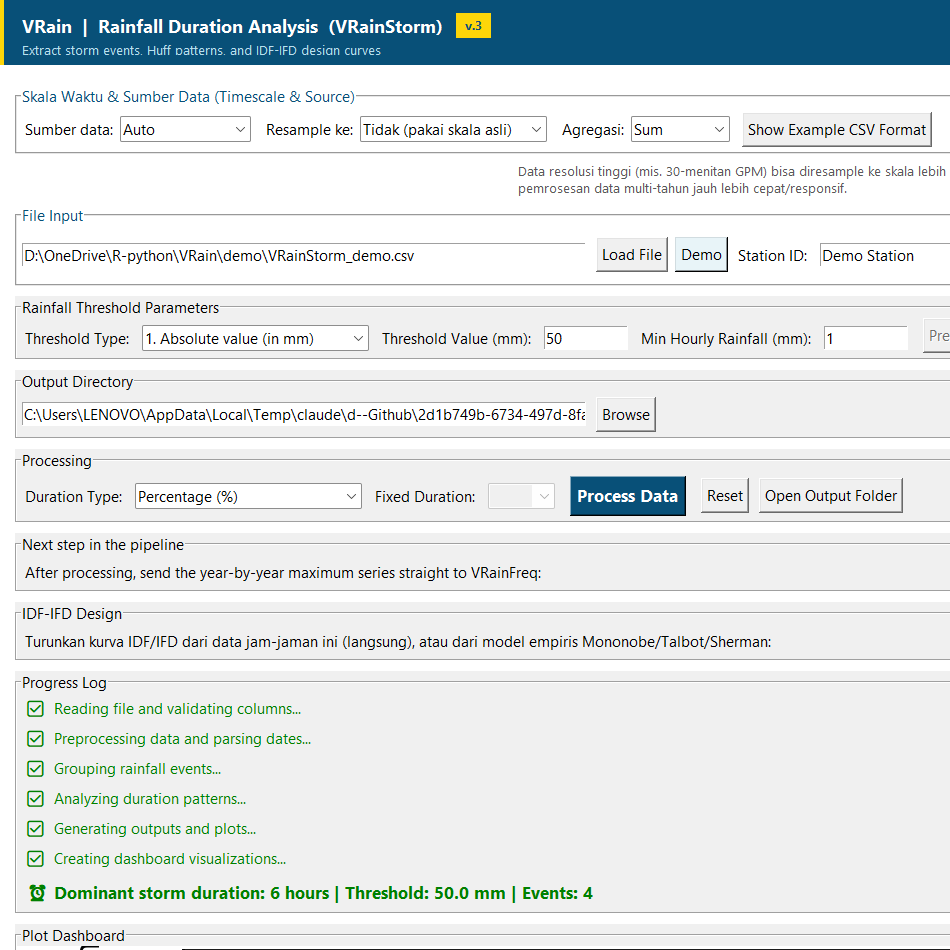Open the disabled Fixed Duration dropdown

coord(521,497)
